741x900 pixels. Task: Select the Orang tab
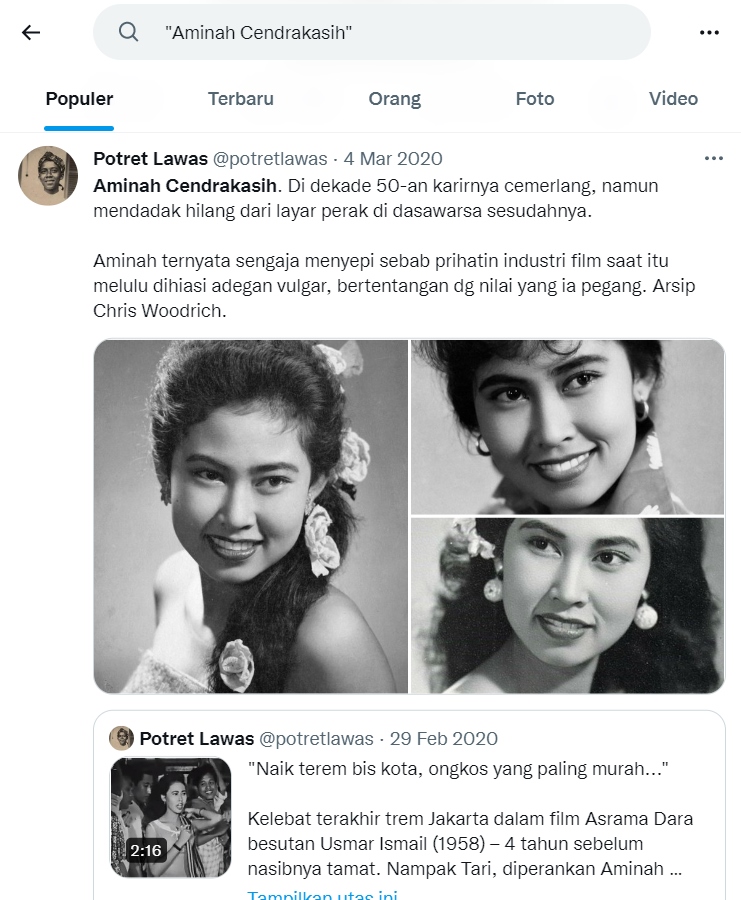[x=394, y=99]
